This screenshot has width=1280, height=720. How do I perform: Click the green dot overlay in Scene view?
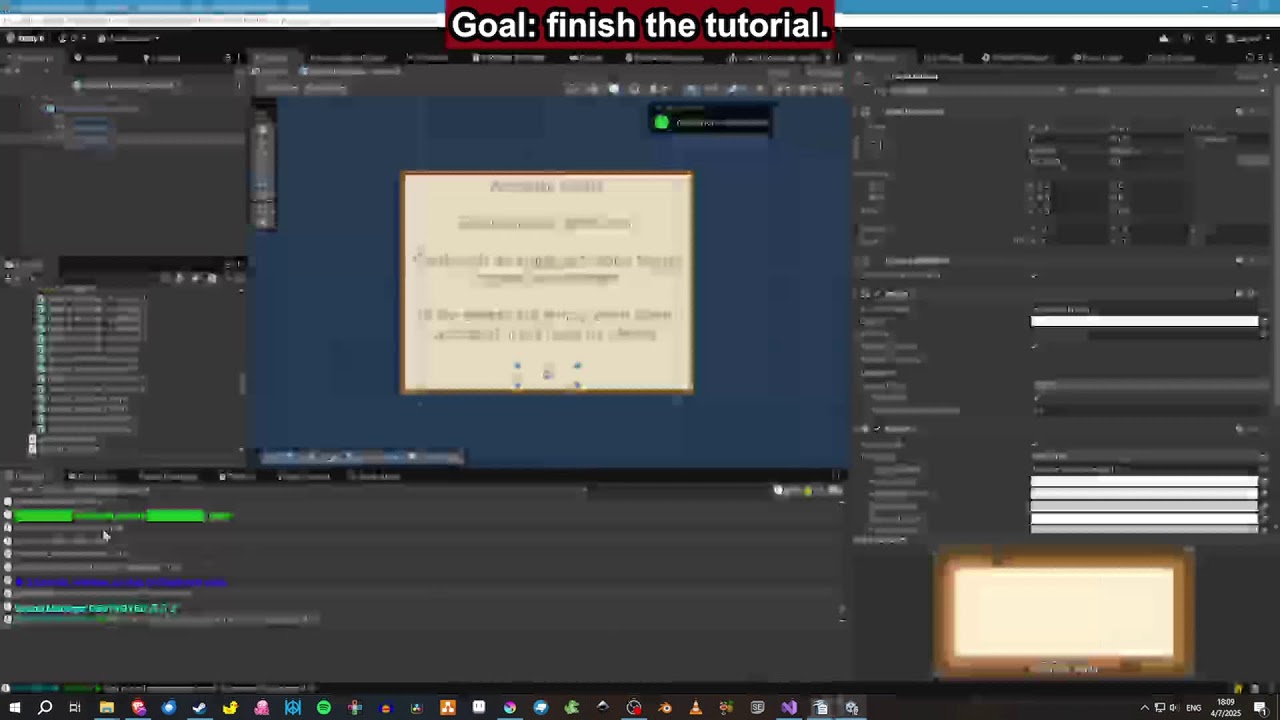661,122
